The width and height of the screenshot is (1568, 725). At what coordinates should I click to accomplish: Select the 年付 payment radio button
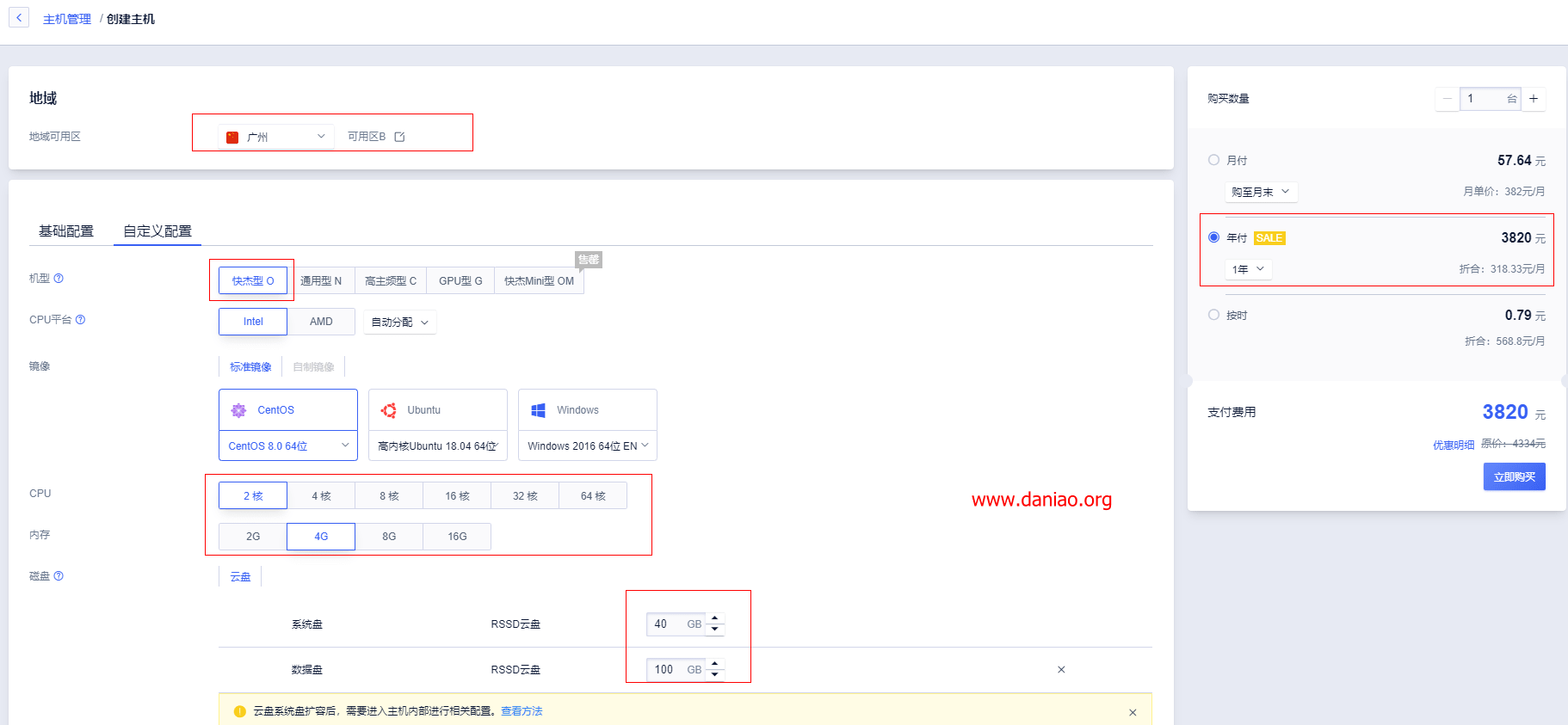(x=1213, y=237)
